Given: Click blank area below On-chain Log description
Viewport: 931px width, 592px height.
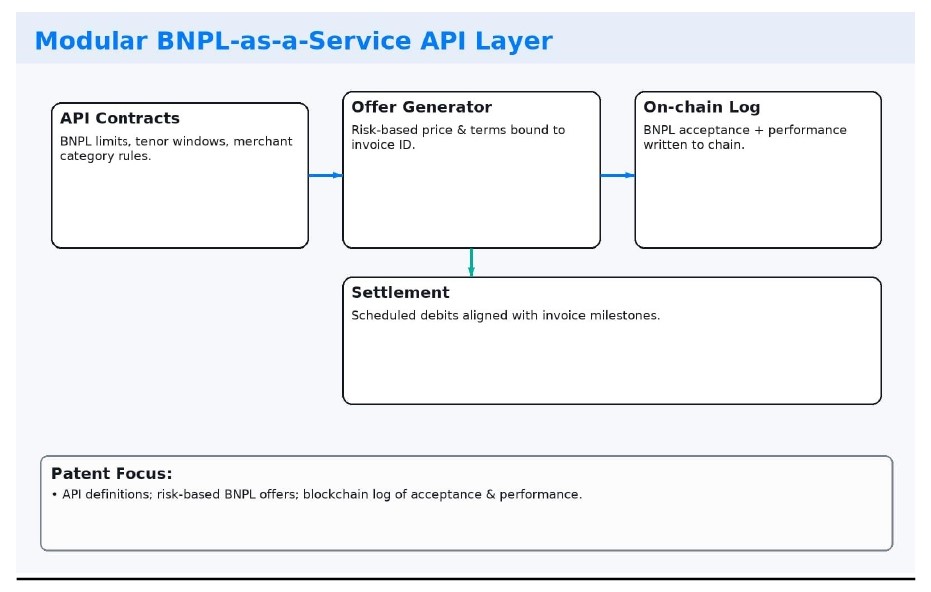Looking at the screenshot, I should click(x=757, y=202).
